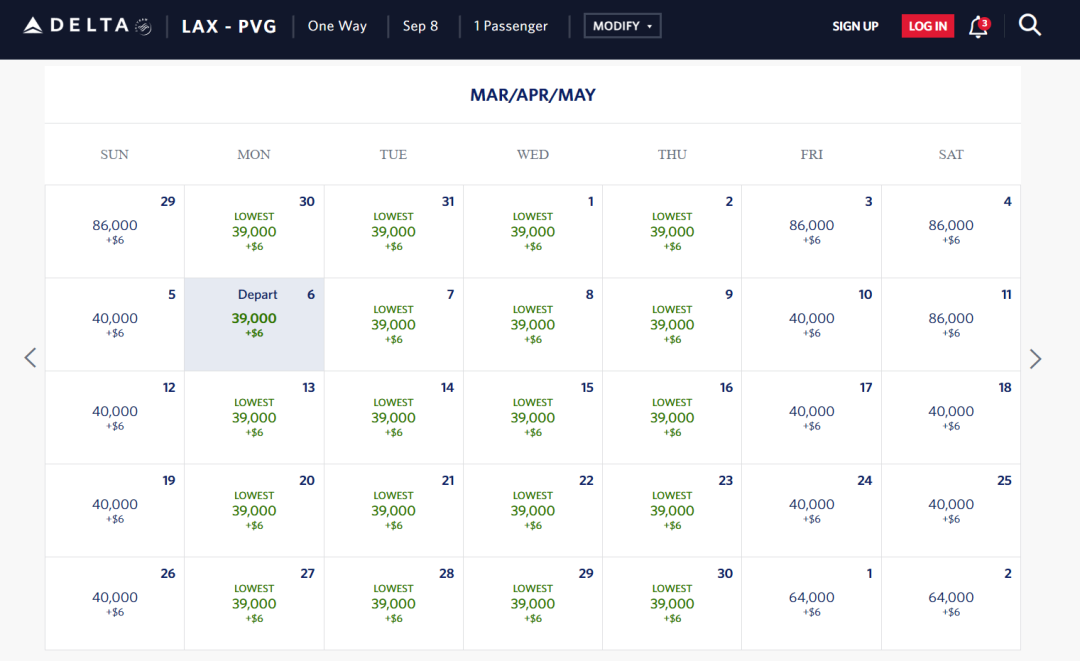Click the LOG IN button
This screenshot has width=1080, height=661.
pyautogui.click(x=927, y=27)
